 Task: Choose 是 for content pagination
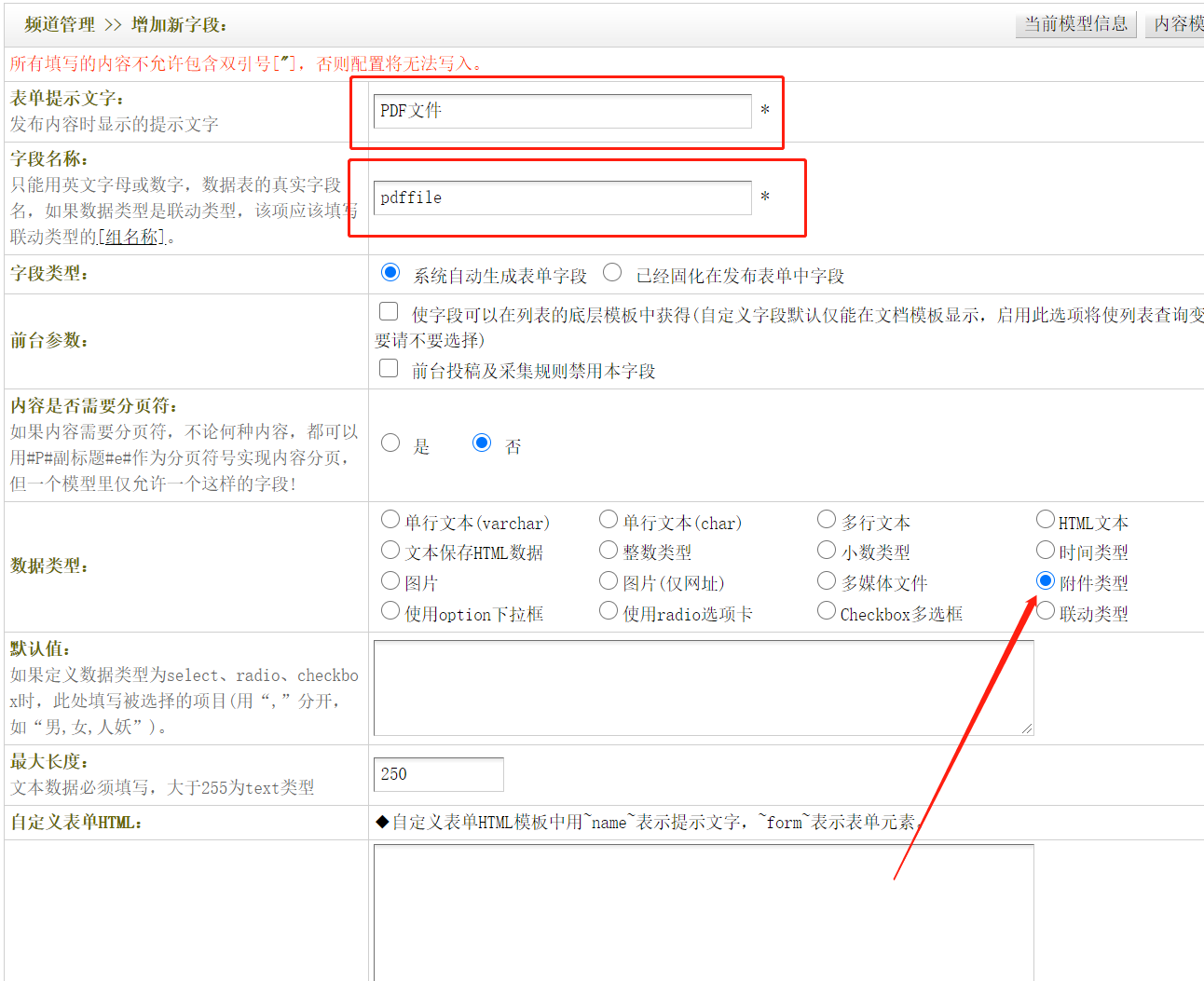tap(390, 443)
